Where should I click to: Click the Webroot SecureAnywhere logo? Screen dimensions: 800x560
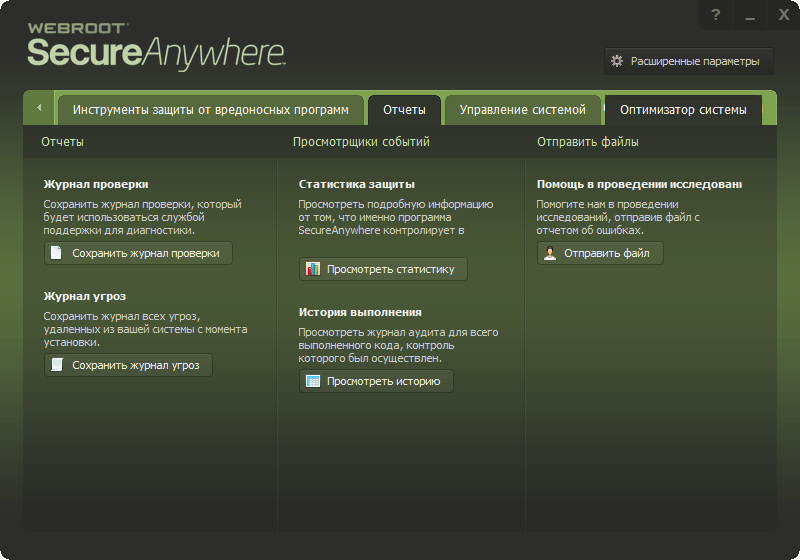156,46
